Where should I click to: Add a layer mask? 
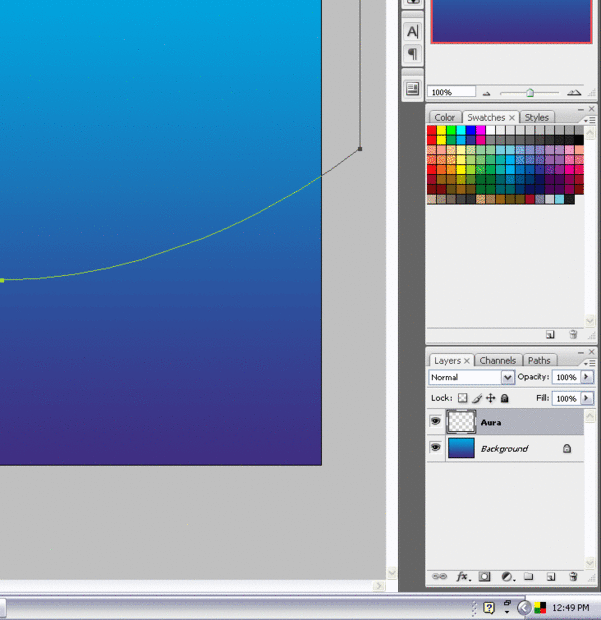(484, 577)
